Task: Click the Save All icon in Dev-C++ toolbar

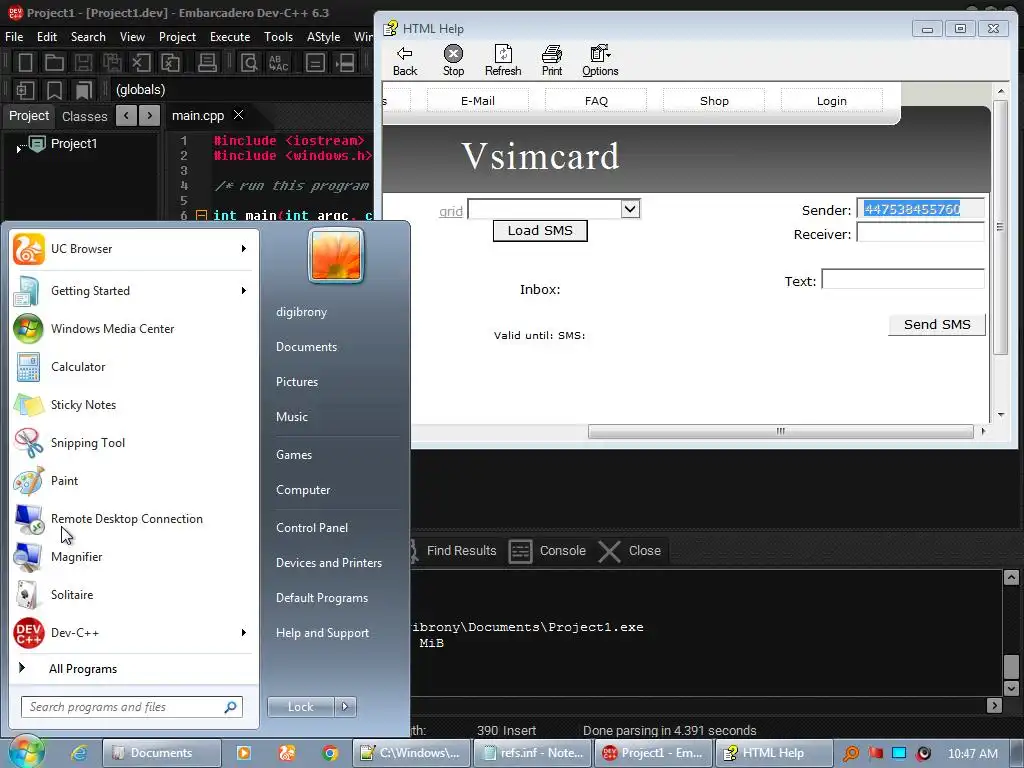Action: tap(112, 63)
